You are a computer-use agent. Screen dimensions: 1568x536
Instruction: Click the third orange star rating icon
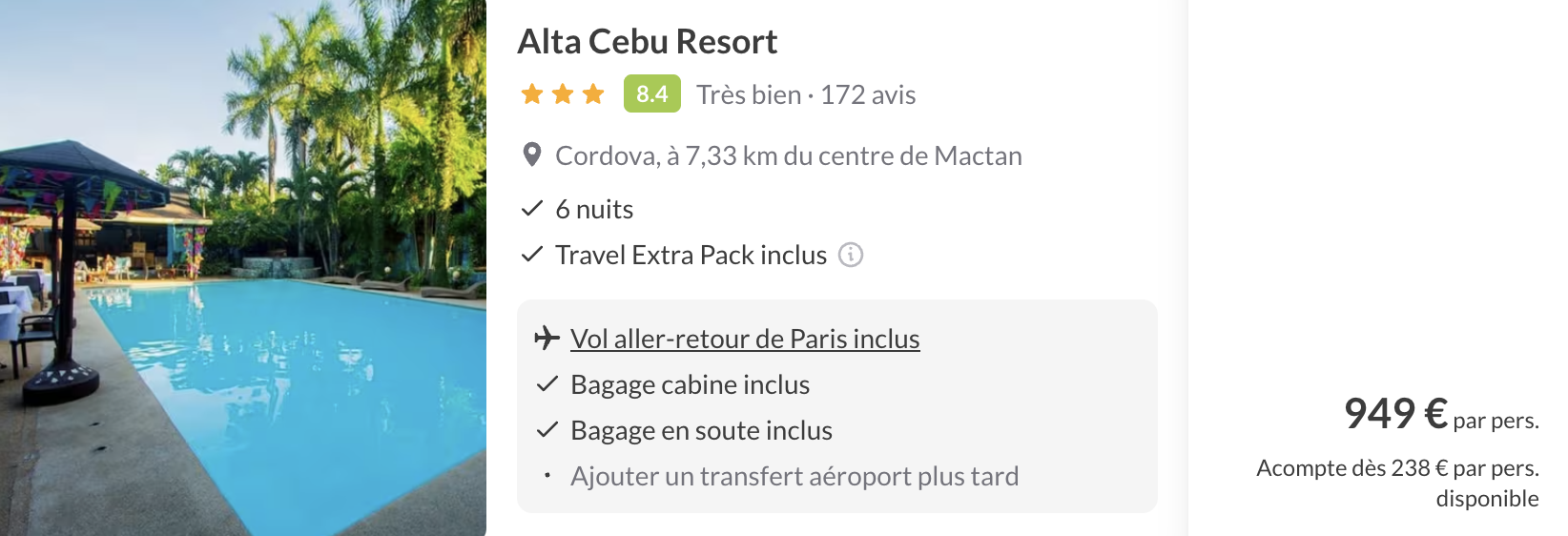[x=593, y=93]
